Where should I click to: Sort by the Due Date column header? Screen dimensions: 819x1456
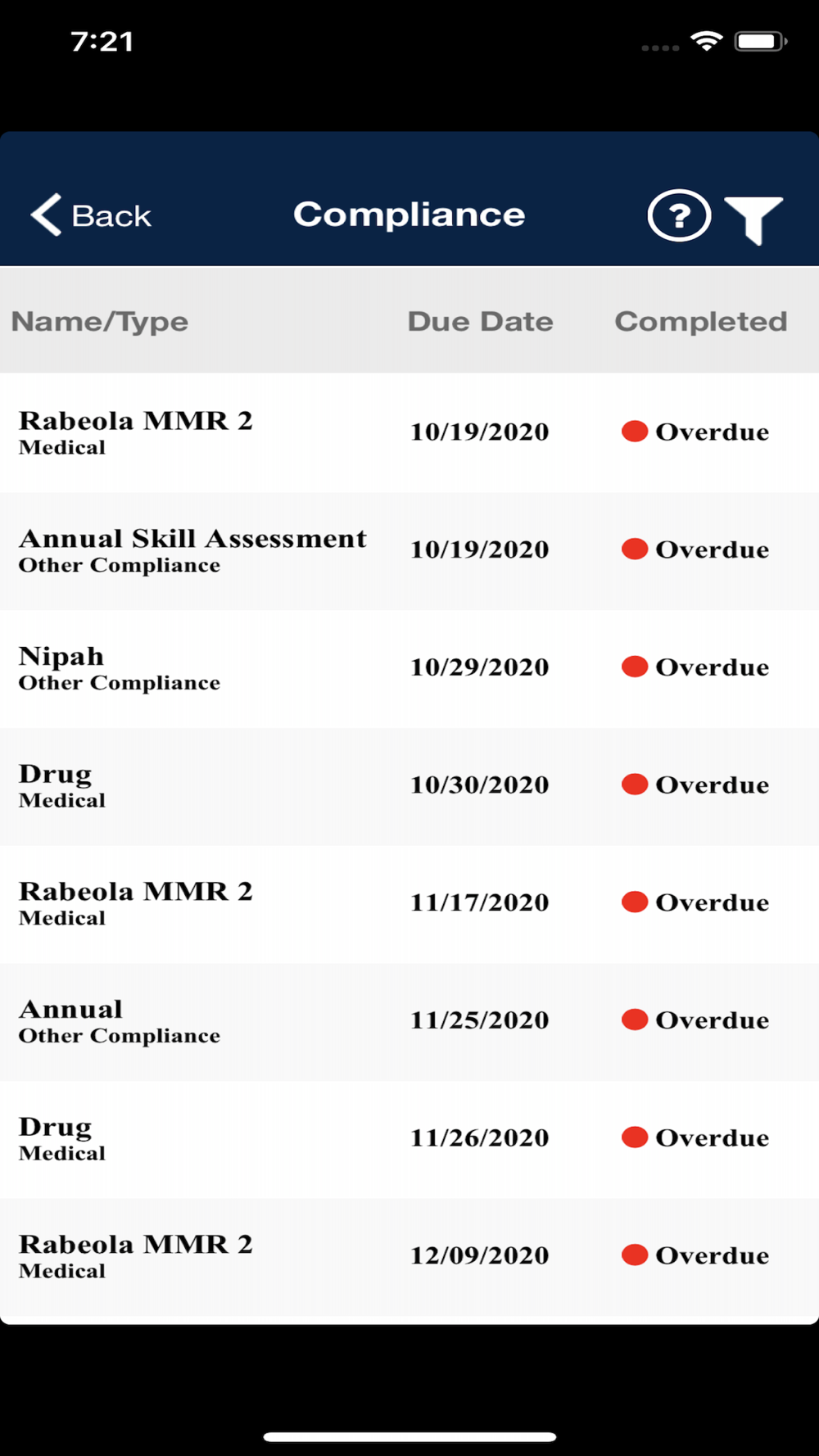[481, 321]
